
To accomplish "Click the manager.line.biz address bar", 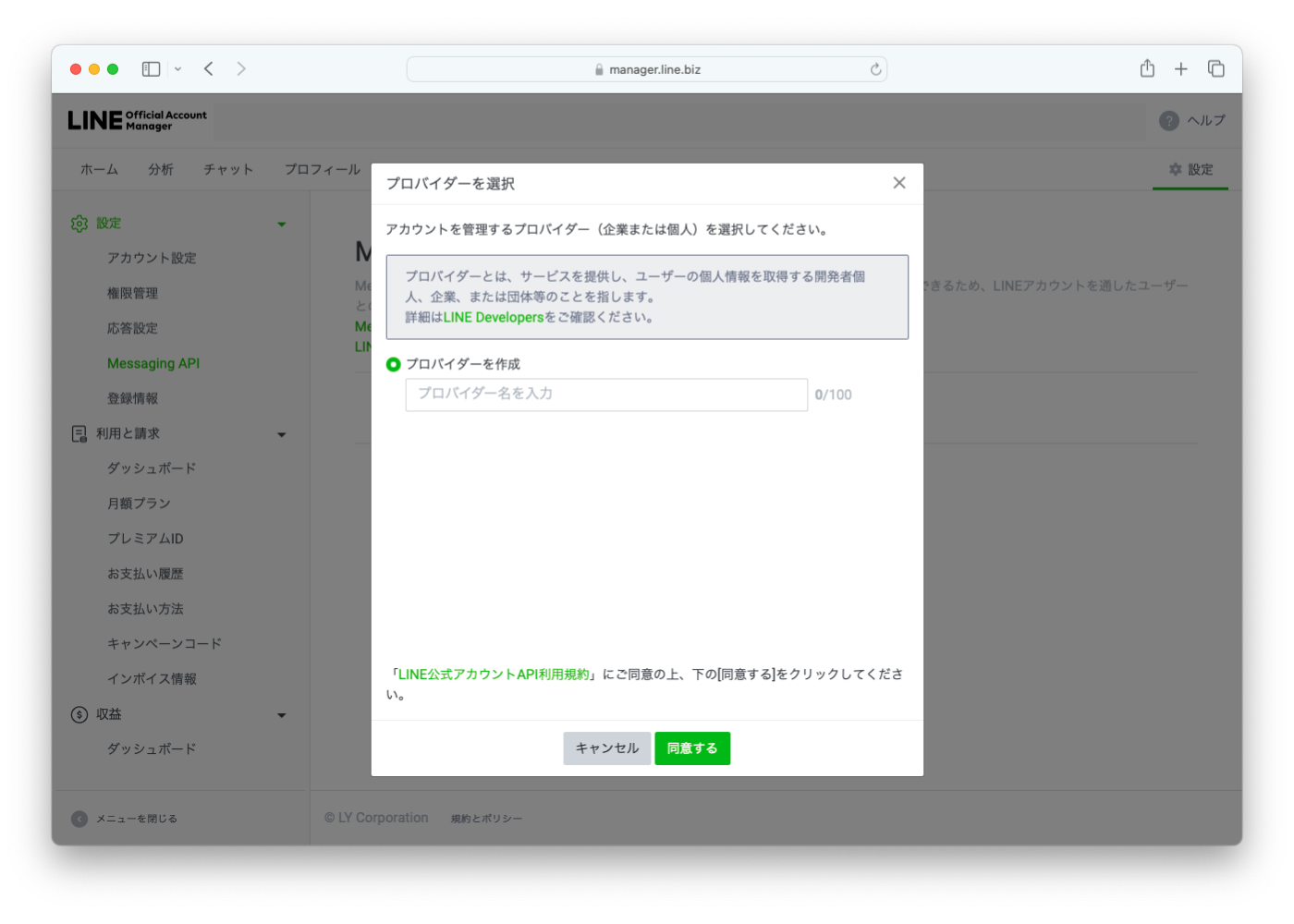I will coord(647,69).
